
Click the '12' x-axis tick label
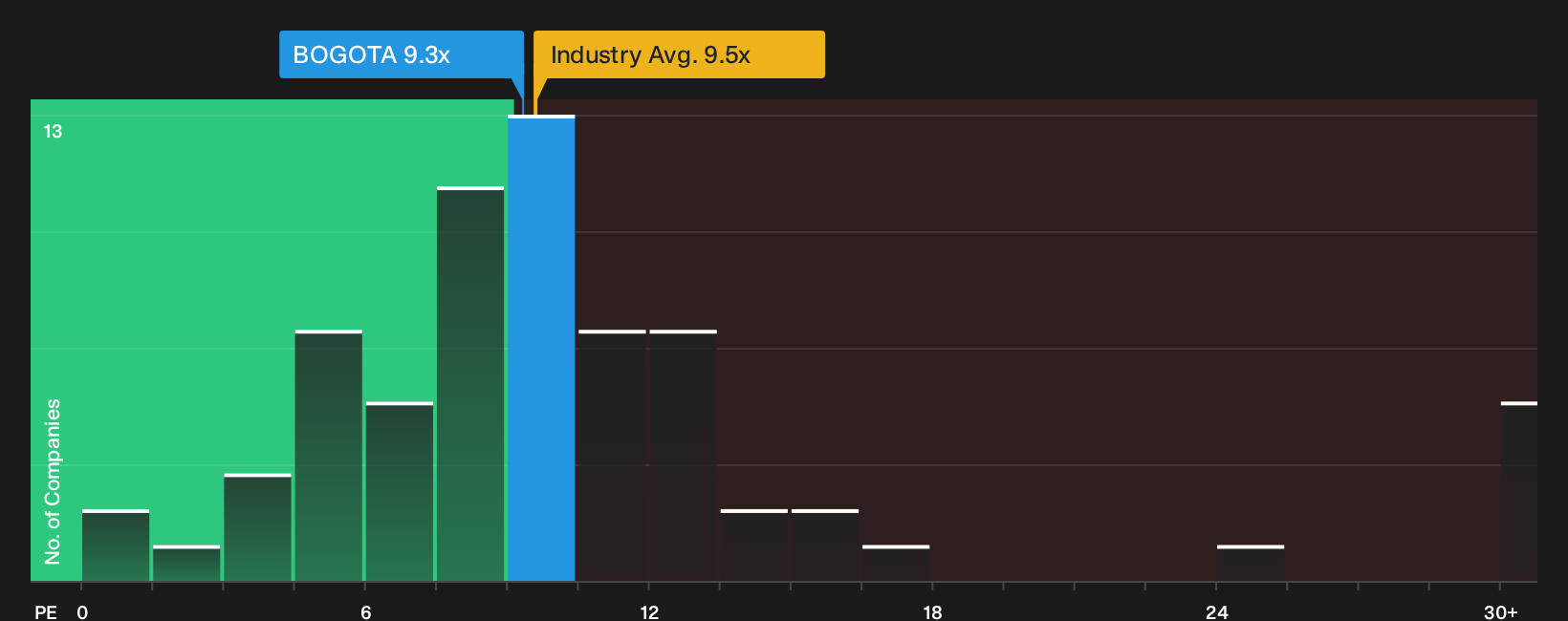[x=649, y=612]
